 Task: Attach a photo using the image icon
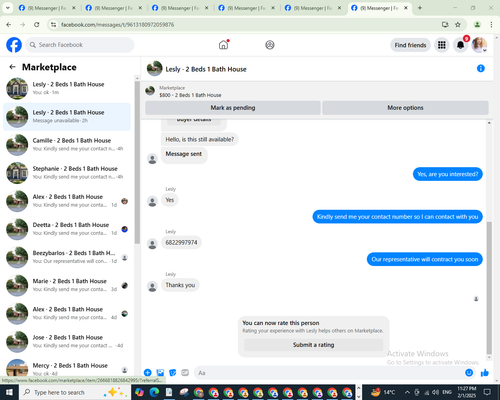pos(160,373)
